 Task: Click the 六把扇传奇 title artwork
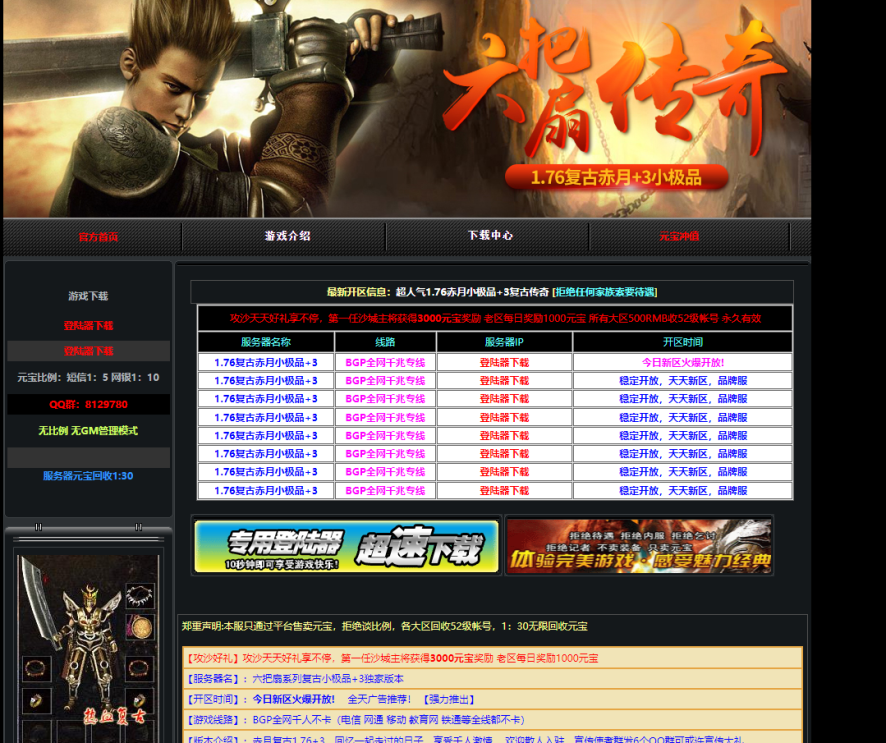pyautogui.click(x=613, y=88)
